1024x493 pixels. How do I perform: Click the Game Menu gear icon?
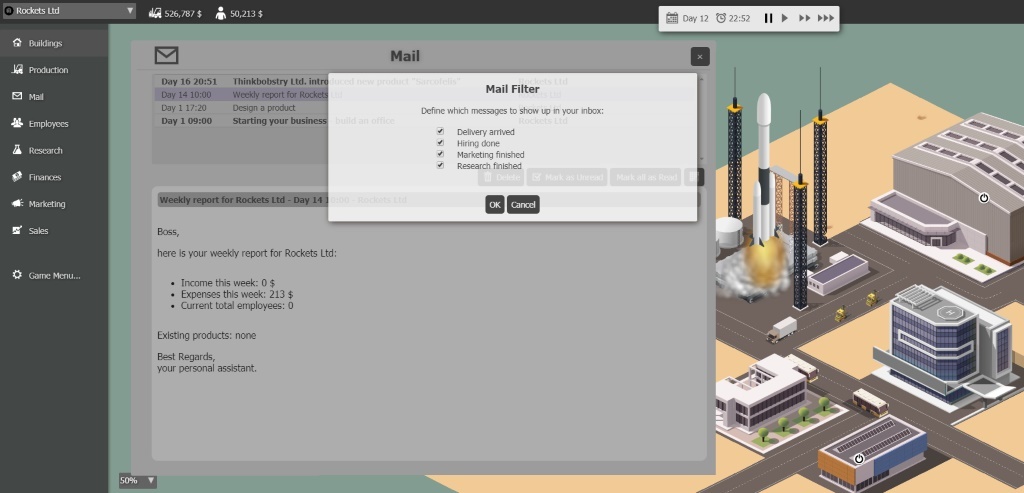17,275
